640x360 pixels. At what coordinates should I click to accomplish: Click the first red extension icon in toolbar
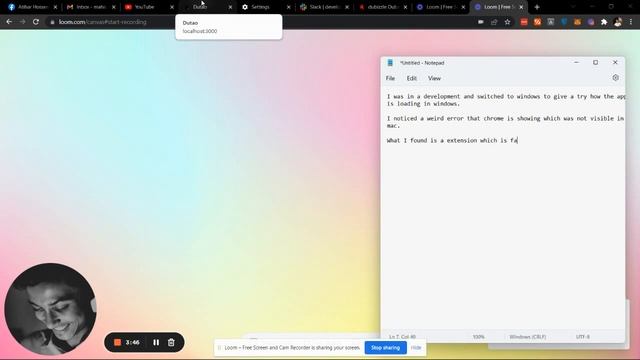(524, 22)
